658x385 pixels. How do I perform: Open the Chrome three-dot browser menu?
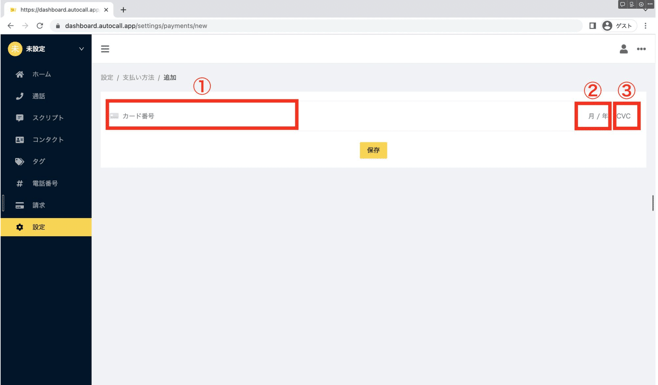(645, 26)
